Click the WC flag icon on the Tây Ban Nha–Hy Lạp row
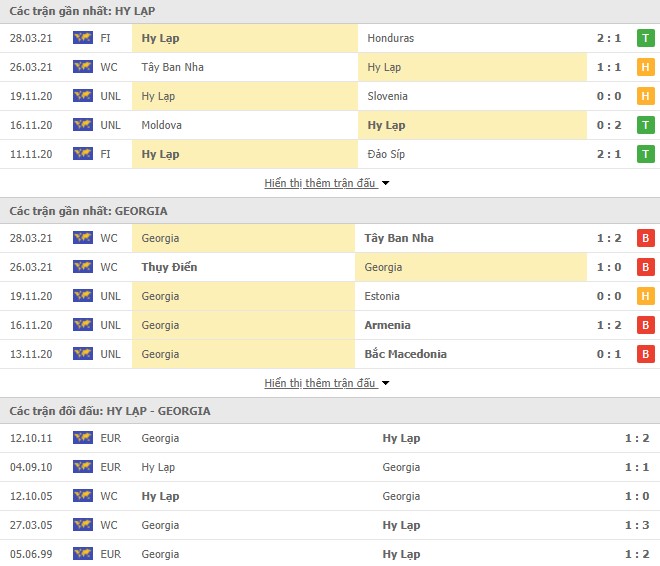 [82, 67]
